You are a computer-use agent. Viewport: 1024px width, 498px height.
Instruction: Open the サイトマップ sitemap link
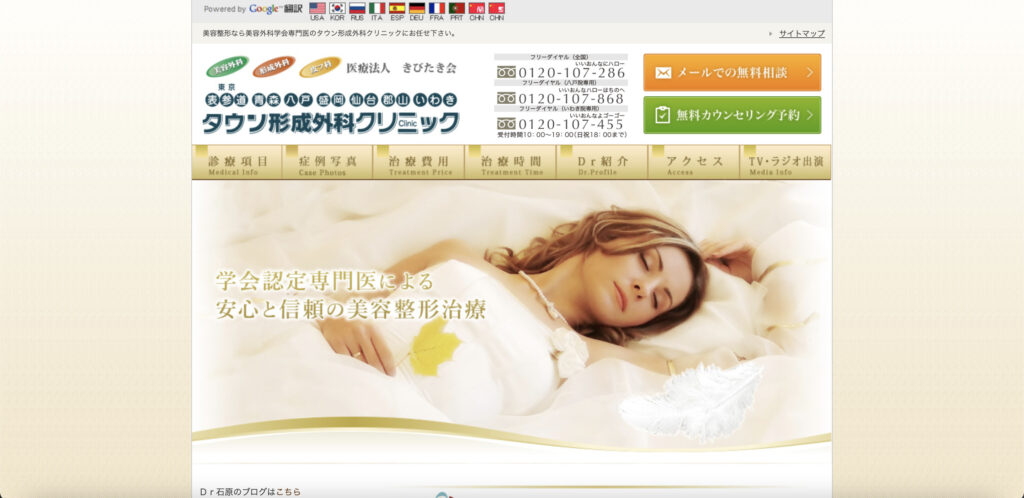[801, 33]
